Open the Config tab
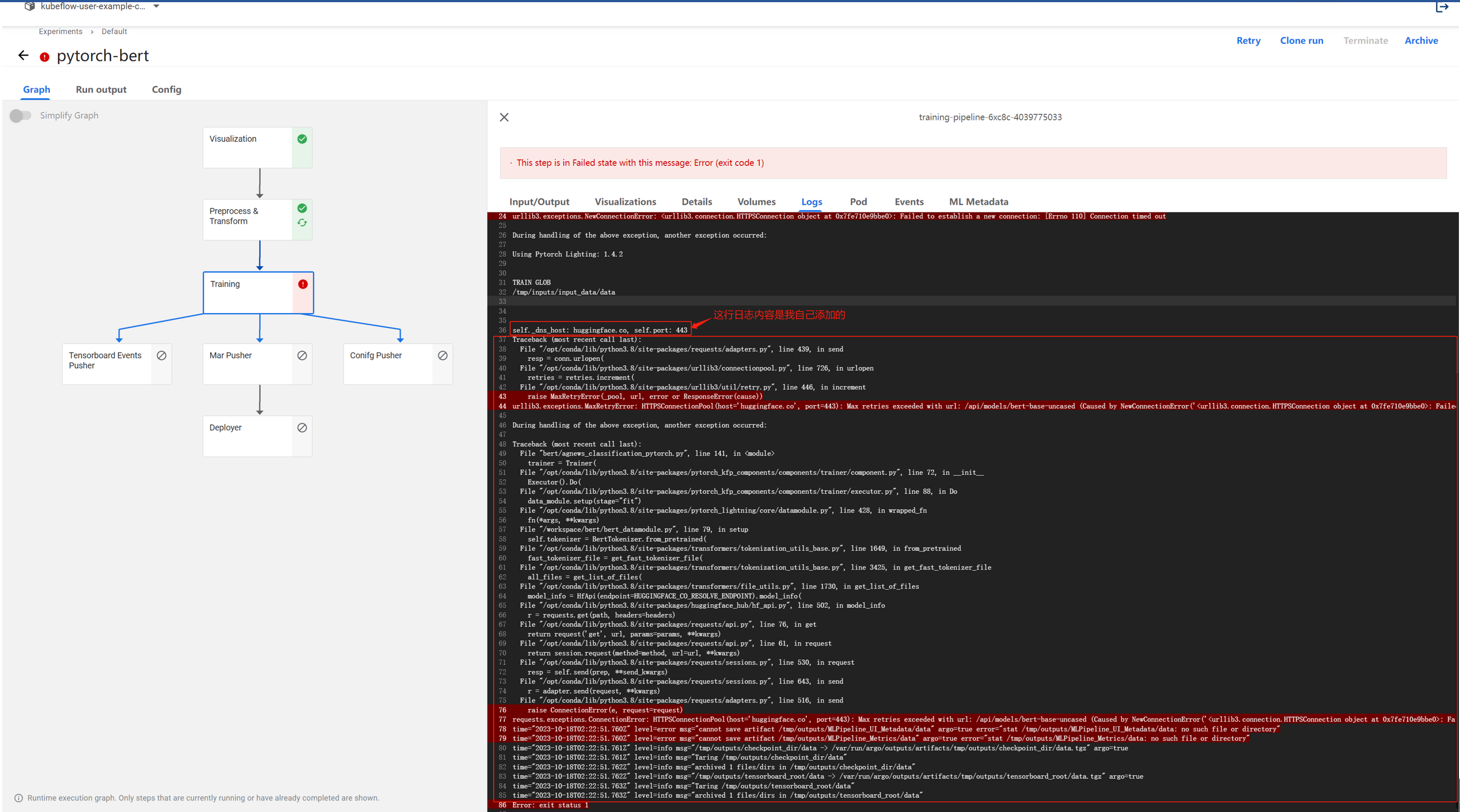 [x=166, y=90]
